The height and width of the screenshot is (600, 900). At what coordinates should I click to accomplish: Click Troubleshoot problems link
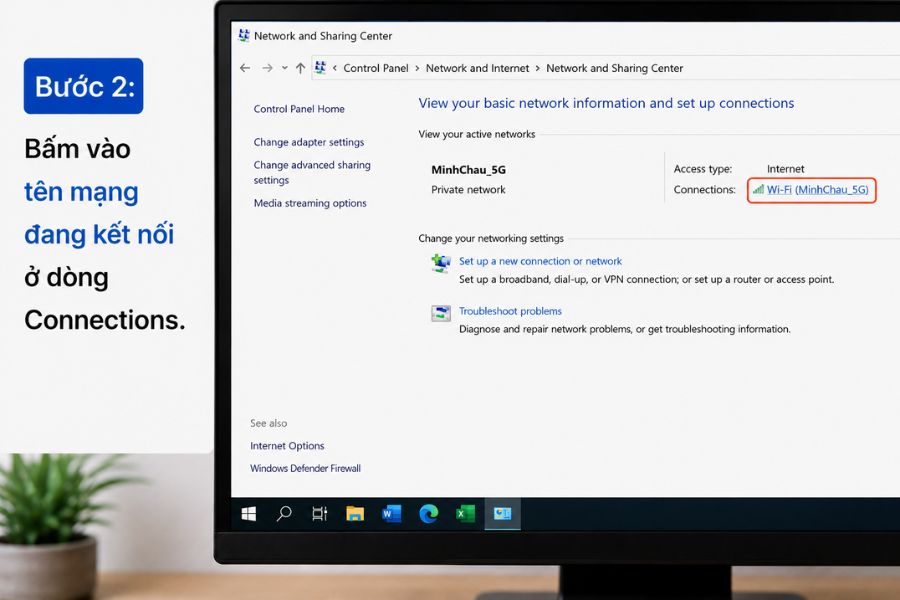pyautogui.click(x=510, y=311)
